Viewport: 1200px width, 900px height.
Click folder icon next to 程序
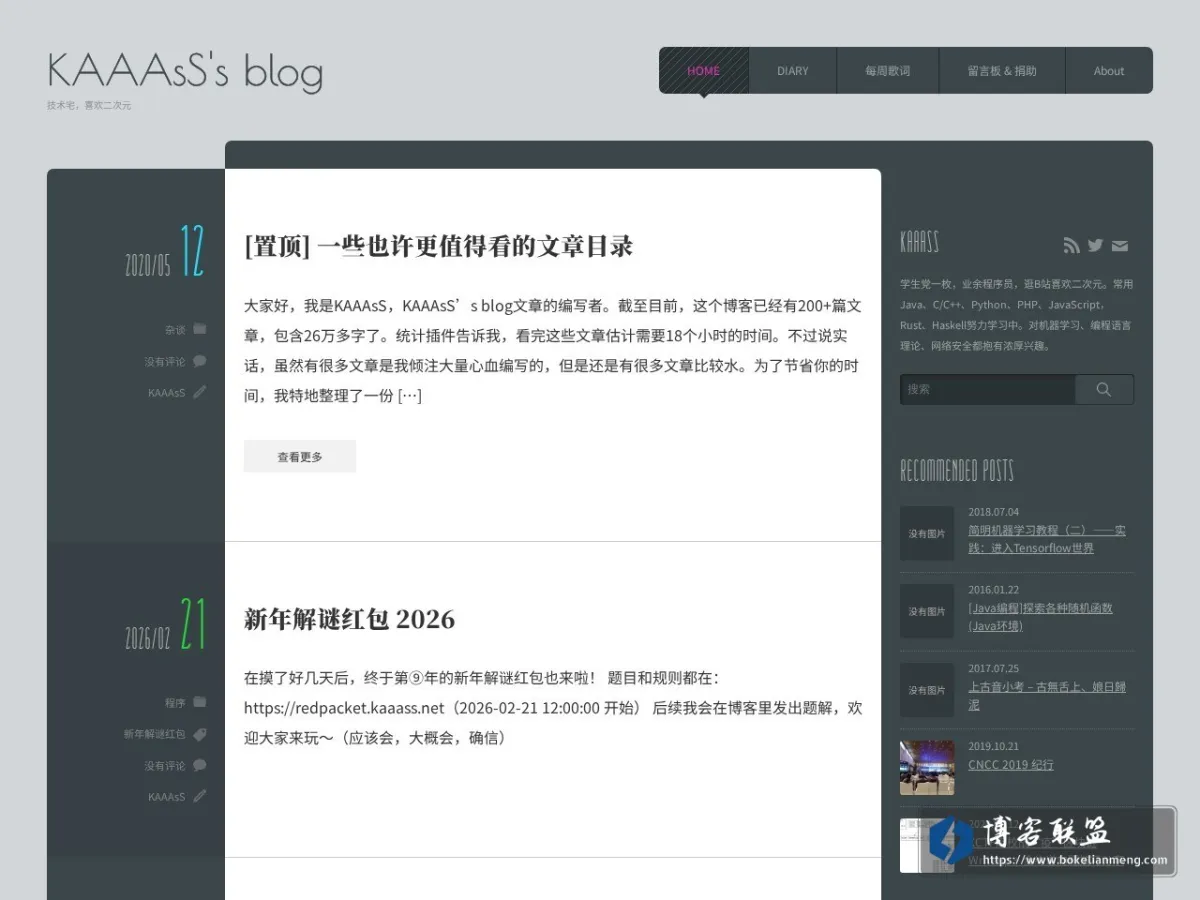pyautogui.click(x=200, y=702)
